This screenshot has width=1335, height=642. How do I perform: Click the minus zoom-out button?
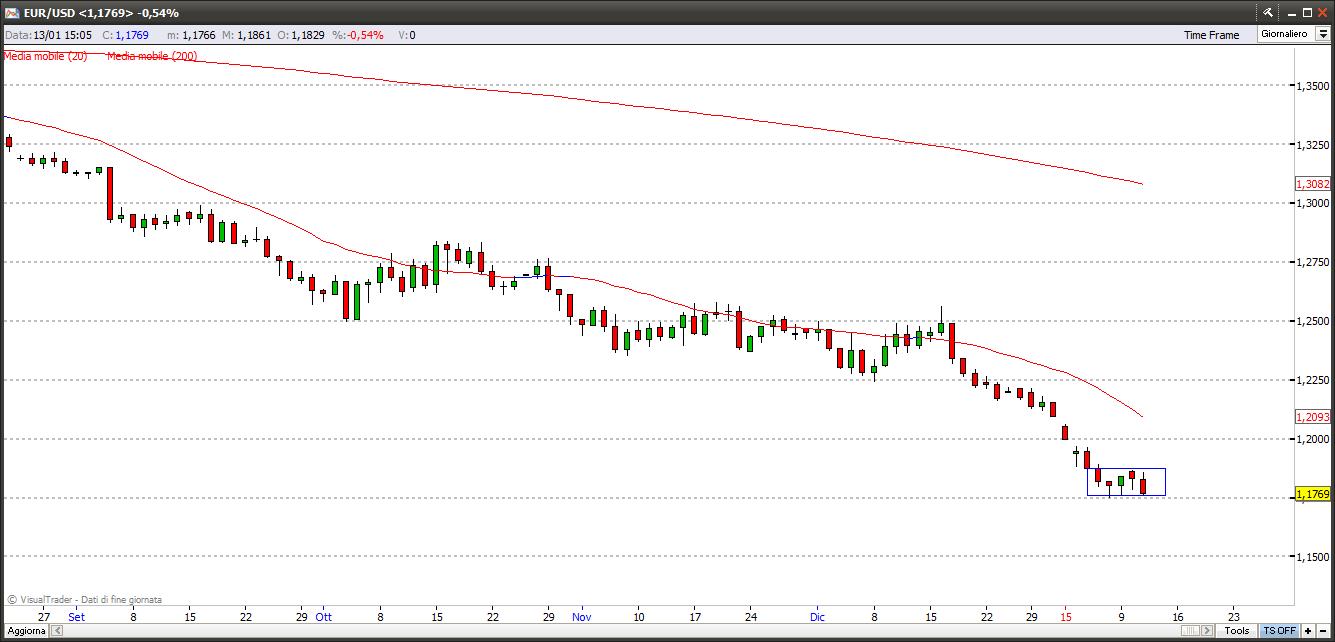[x=1324, y=631]
